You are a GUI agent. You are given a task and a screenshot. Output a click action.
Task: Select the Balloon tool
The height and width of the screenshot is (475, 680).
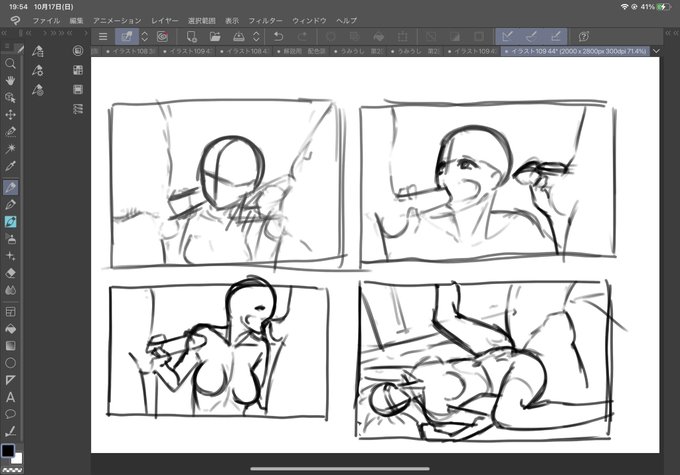tap(10, 414)
